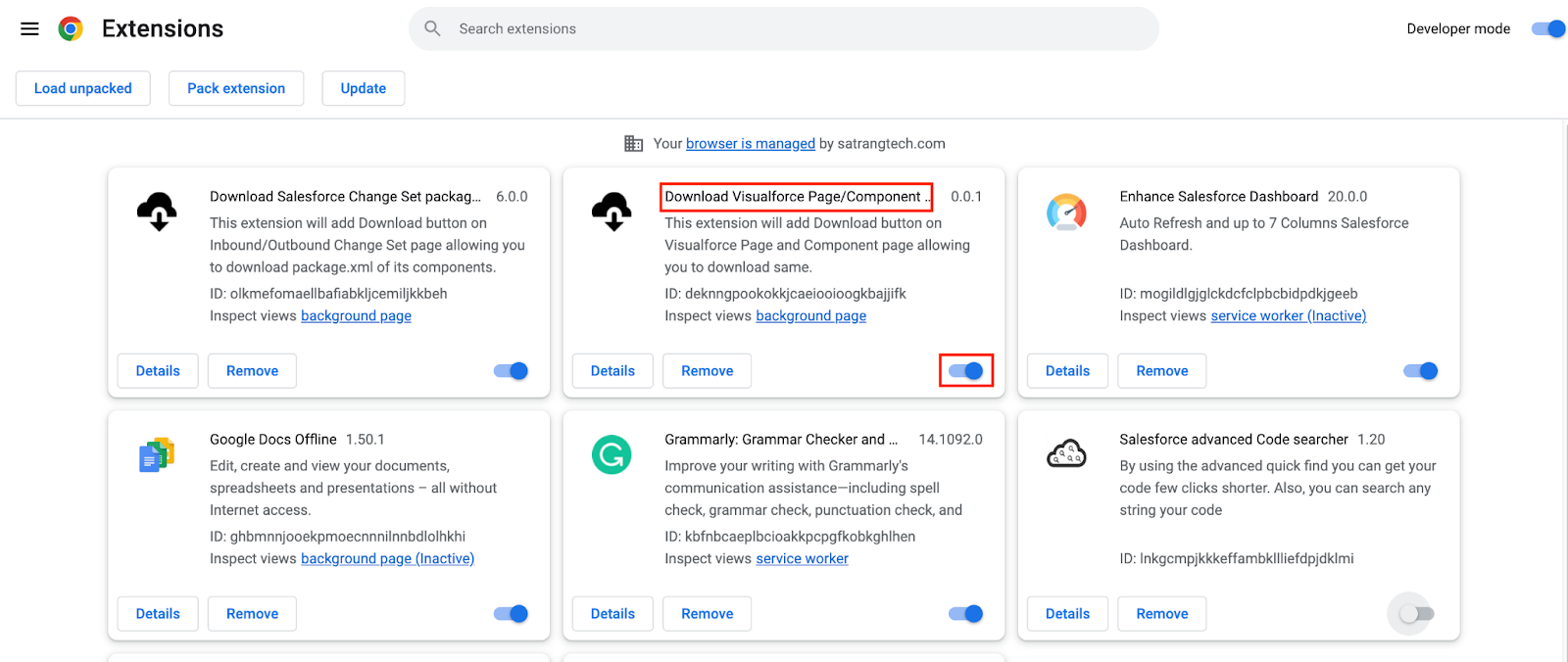1568x662 pixels.
Task: Click the Chrome logo icon
Action: pos(70,28)
